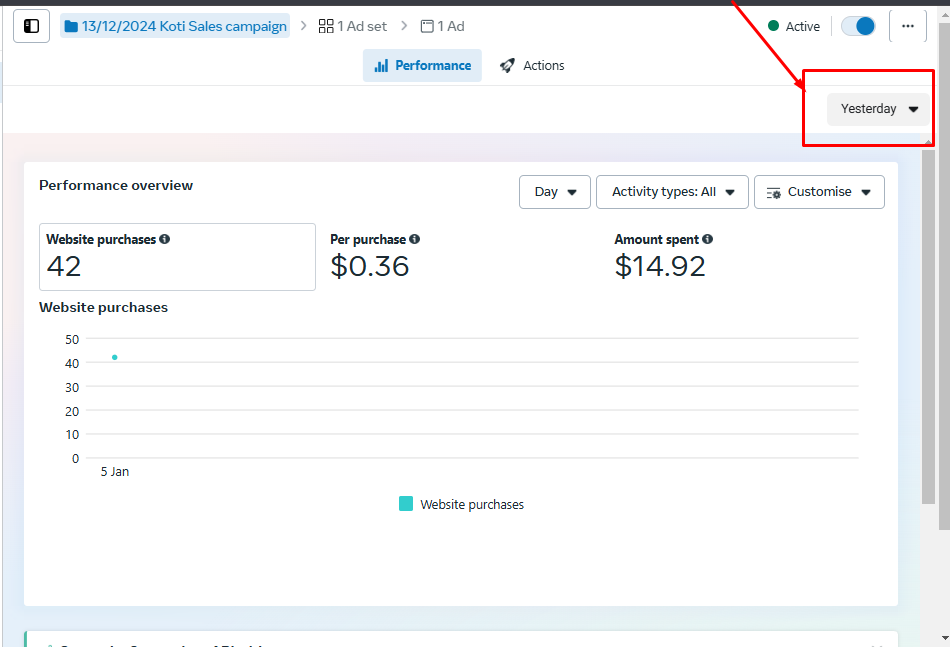The width and height of the screenshot is (950, 647).
Task: Click the teal Website purchases legend swatch
Action: pyautogui.click(x=406, y=504)
